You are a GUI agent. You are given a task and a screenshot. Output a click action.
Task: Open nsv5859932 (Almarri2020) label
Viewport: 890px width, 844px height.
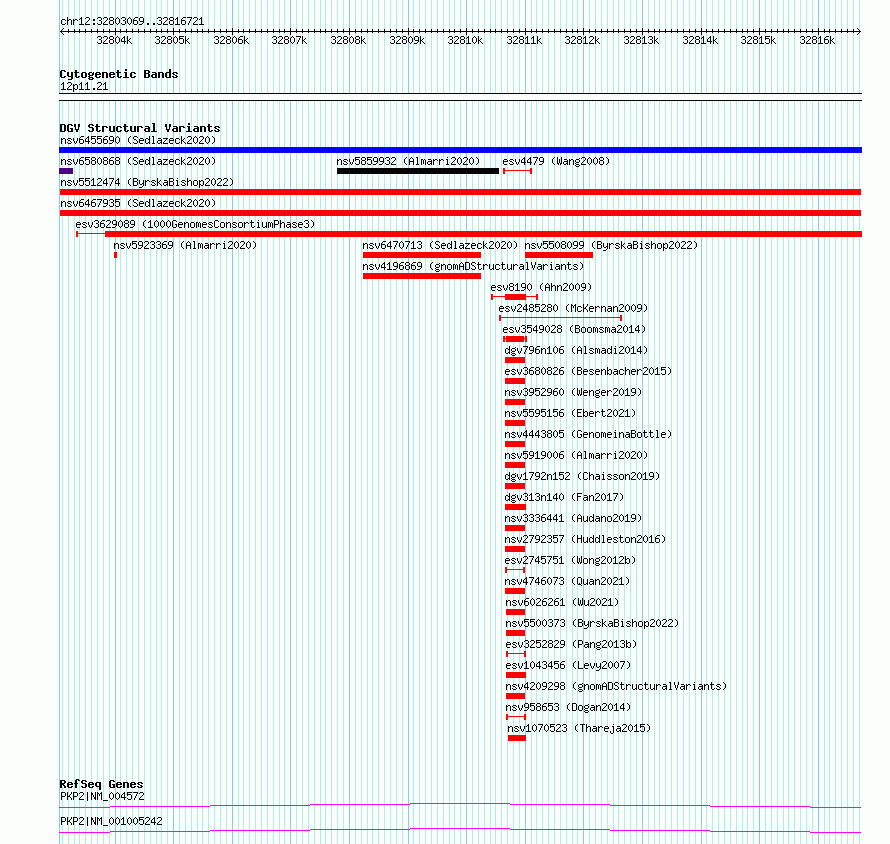pos(408,161)
